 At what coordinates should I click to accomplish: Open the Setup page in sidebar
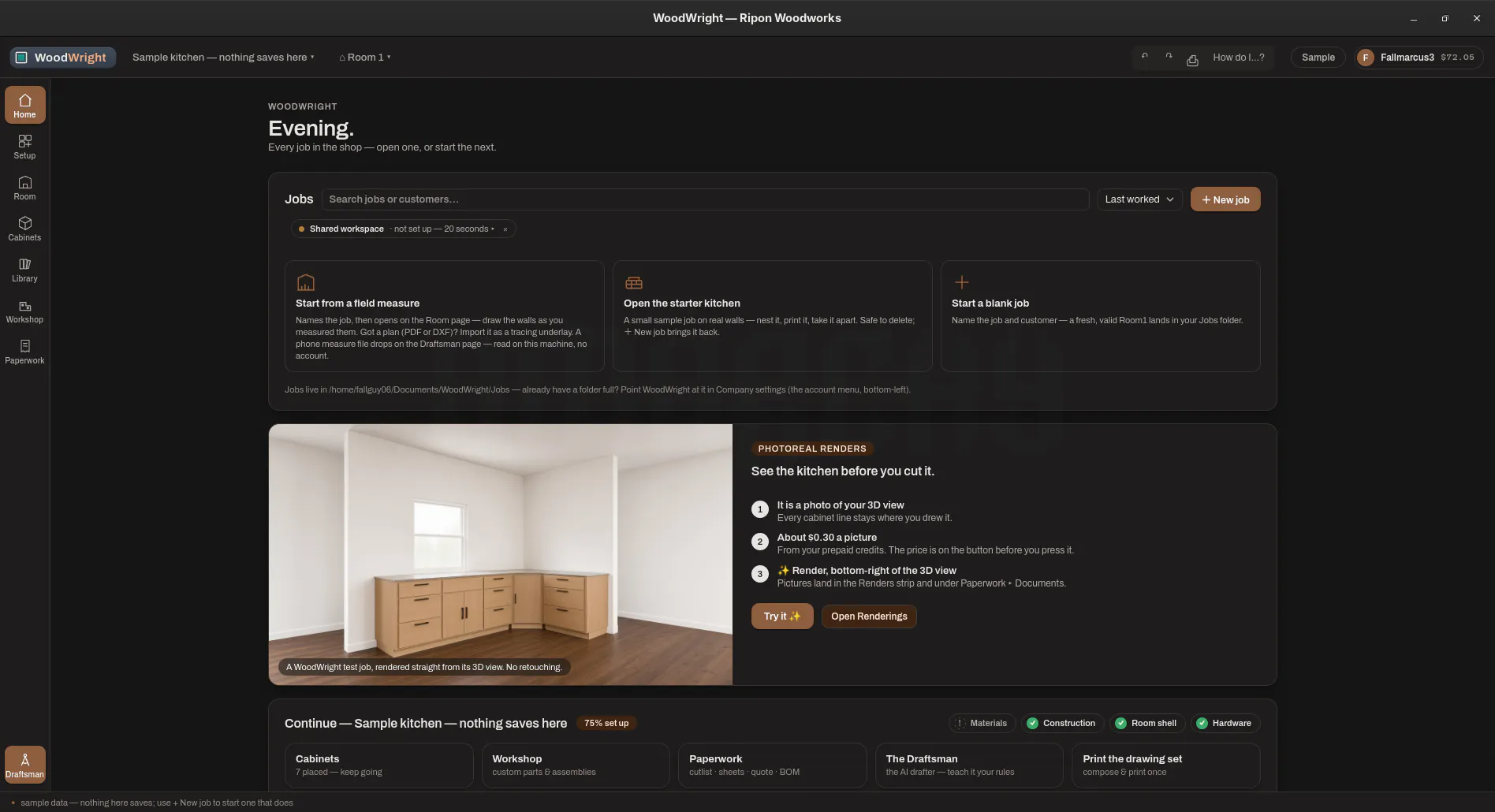point(24,147)
